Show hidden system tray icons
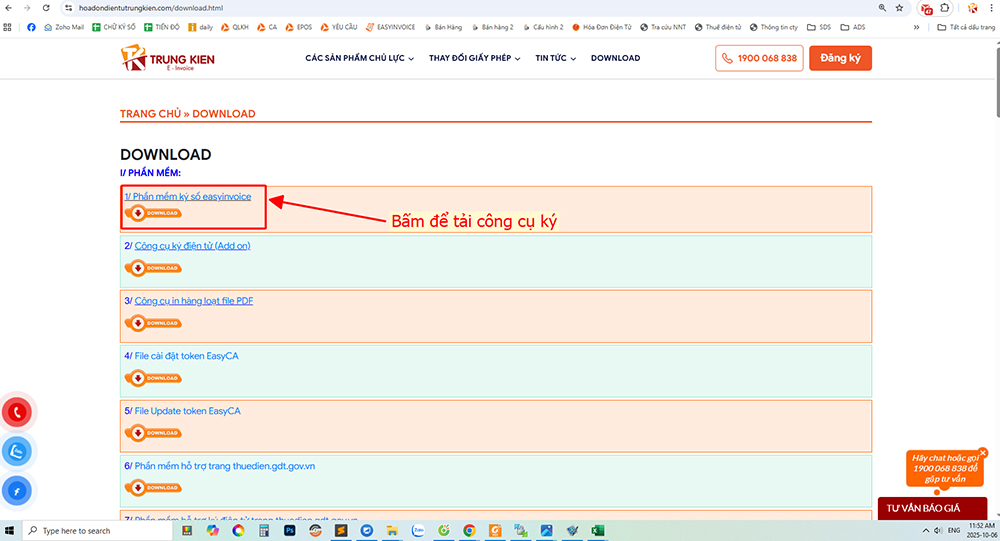The image size is (1000, 541). [x=926, y=530]
